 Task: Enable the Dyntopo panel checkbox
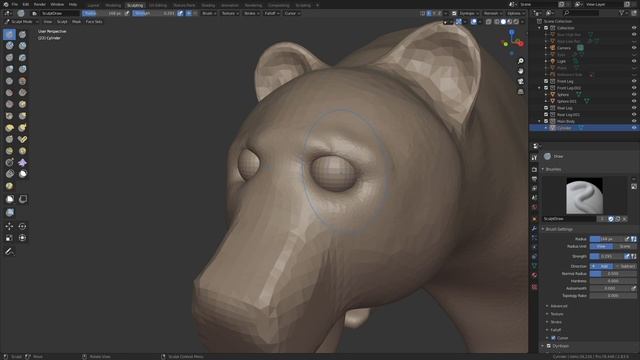pyautogui.click(x=549, y=346)
